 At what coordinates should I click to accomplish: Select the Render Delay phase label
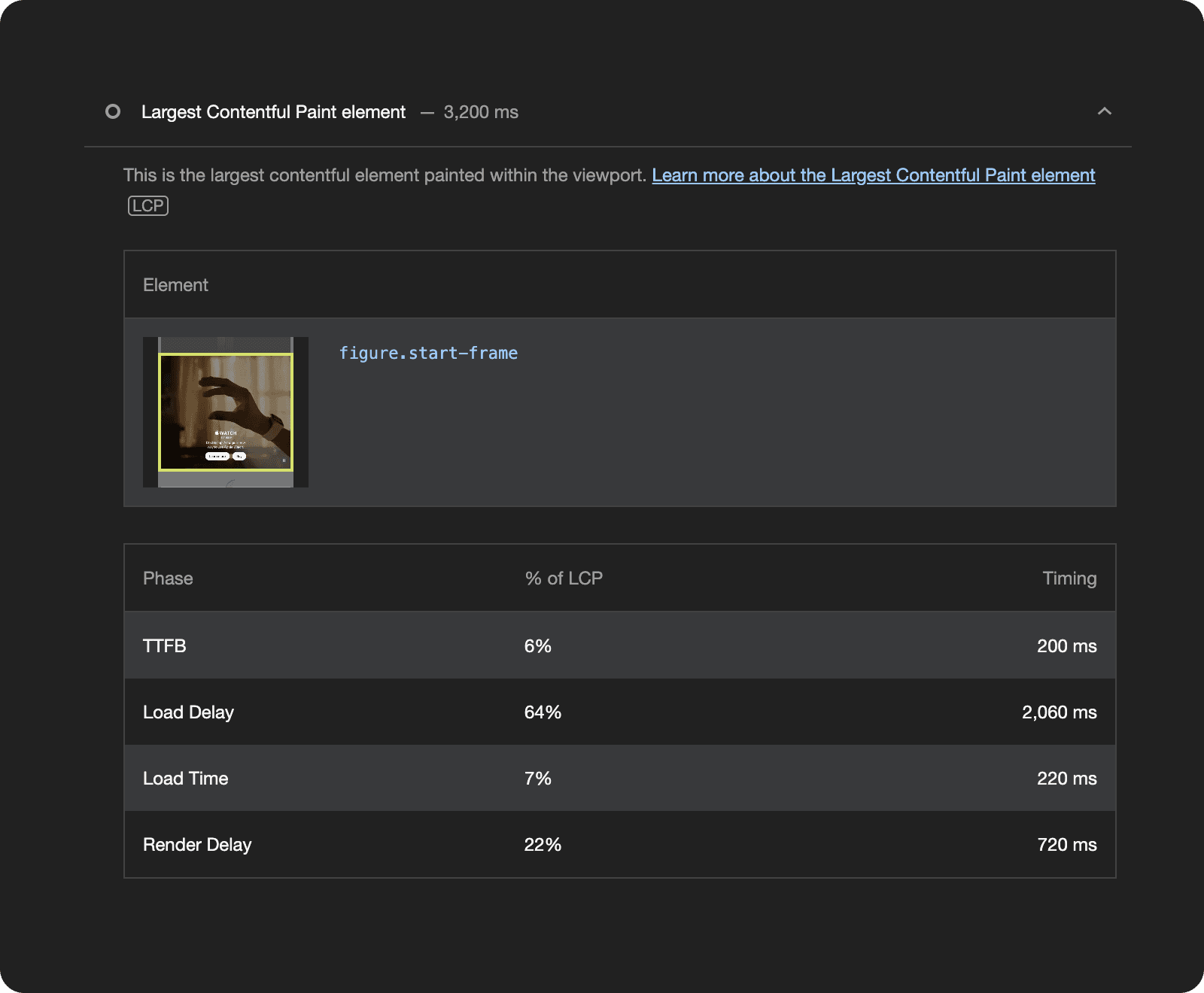[197, 845]
